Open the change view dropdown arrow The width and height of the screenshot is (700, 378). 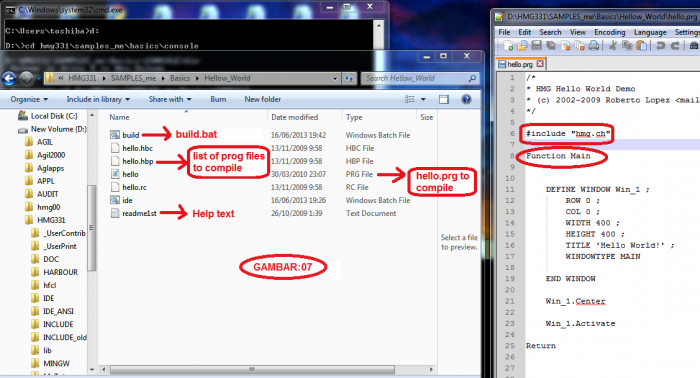pyautogui.click(x=423, y=99)
